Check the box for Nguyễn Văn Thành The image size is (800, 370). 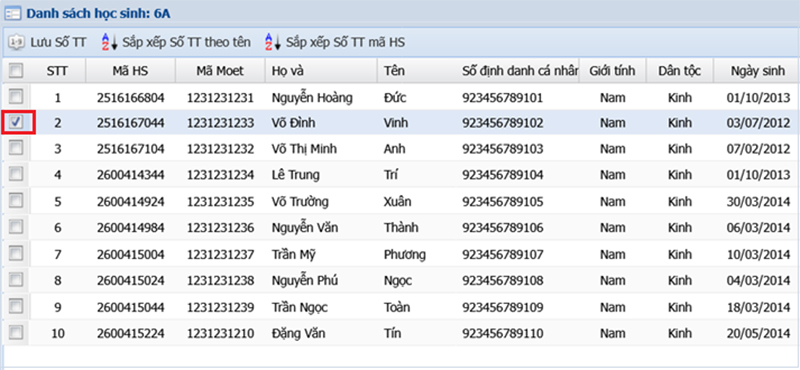16,227
